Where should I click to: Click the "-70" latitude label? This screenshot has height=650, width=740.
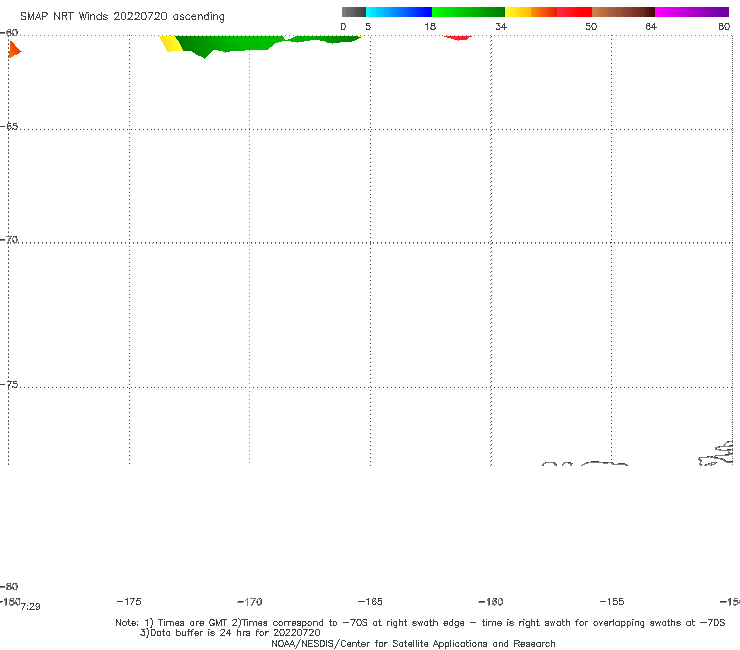[9, 240]
